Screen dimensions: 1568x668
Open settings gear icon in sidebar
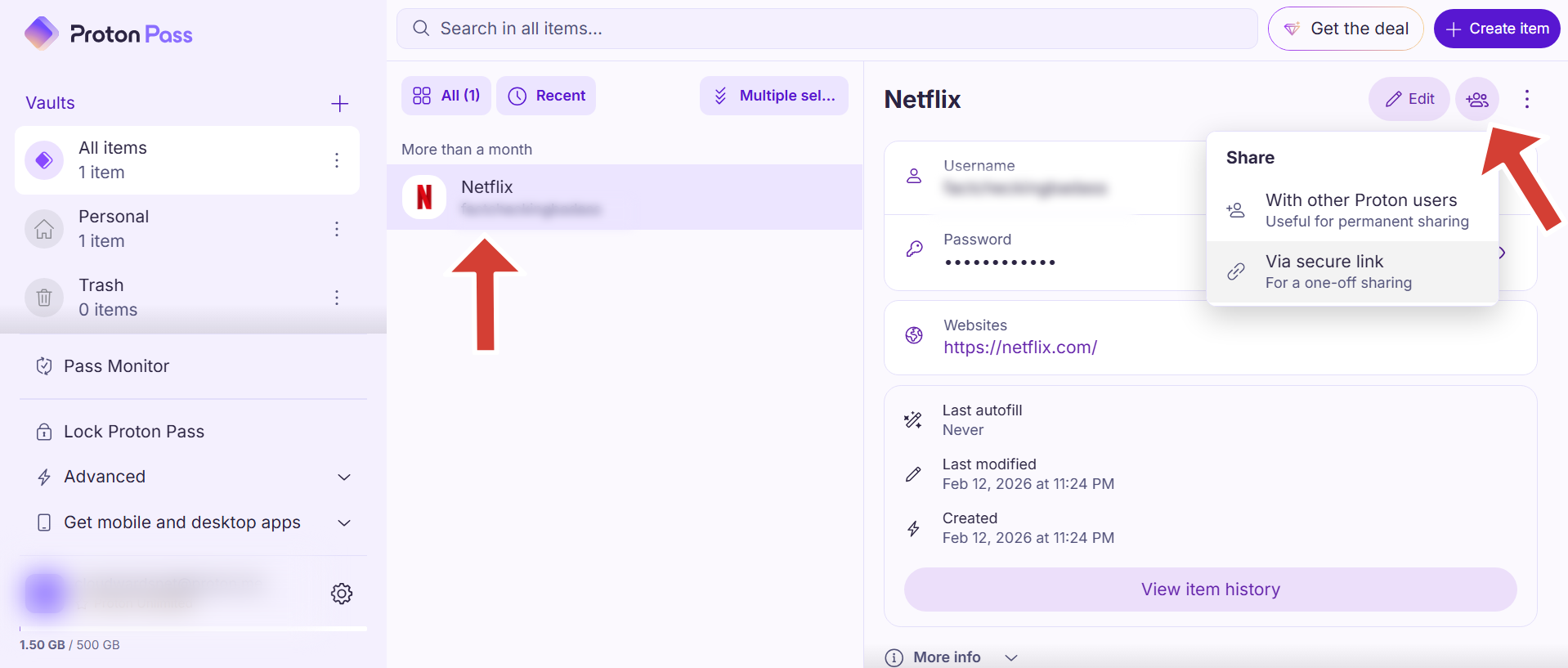click(342, 594)
